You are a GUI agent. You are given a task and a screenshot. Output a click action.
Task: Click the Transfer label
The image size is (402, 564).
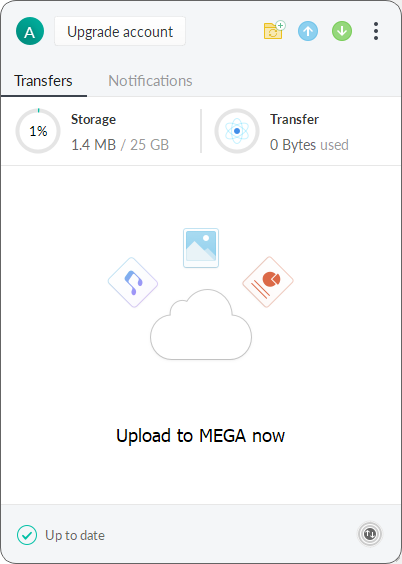tap(294, 119)
